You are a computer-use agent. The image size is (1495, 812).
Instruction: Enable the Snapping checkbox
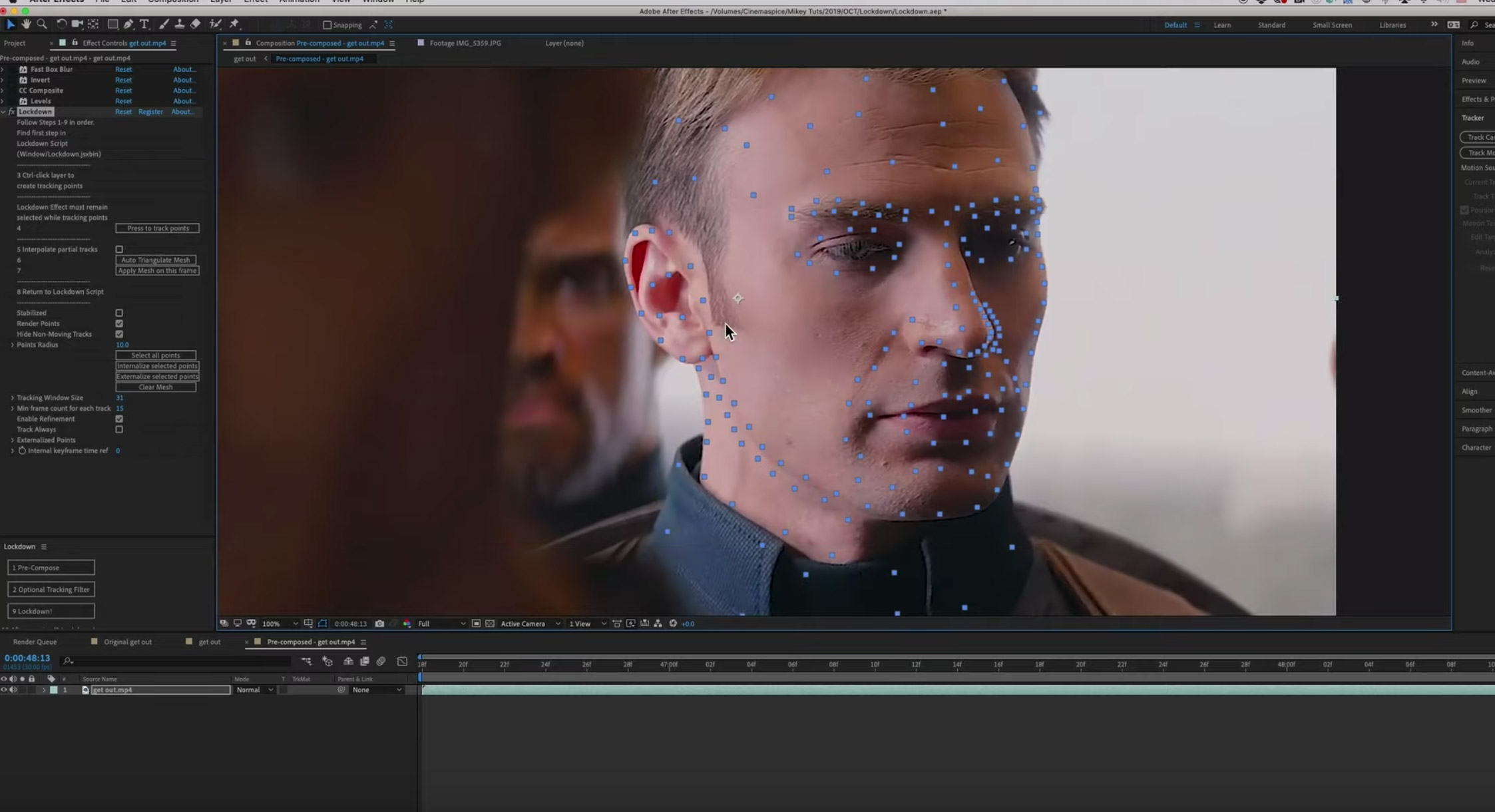(x=327, y=25)
